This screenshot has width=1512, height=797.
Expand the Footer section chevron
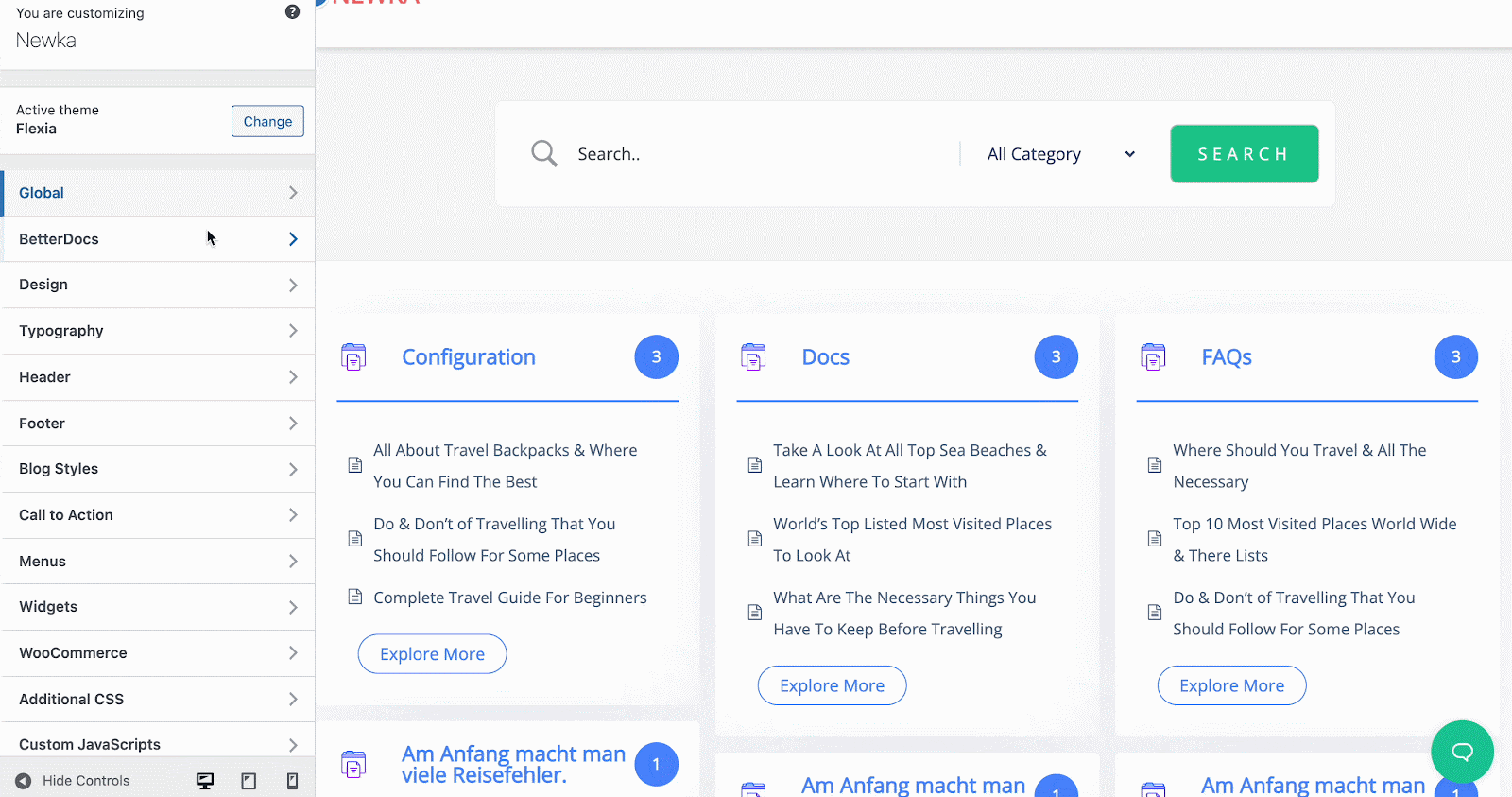click(293, 424)
